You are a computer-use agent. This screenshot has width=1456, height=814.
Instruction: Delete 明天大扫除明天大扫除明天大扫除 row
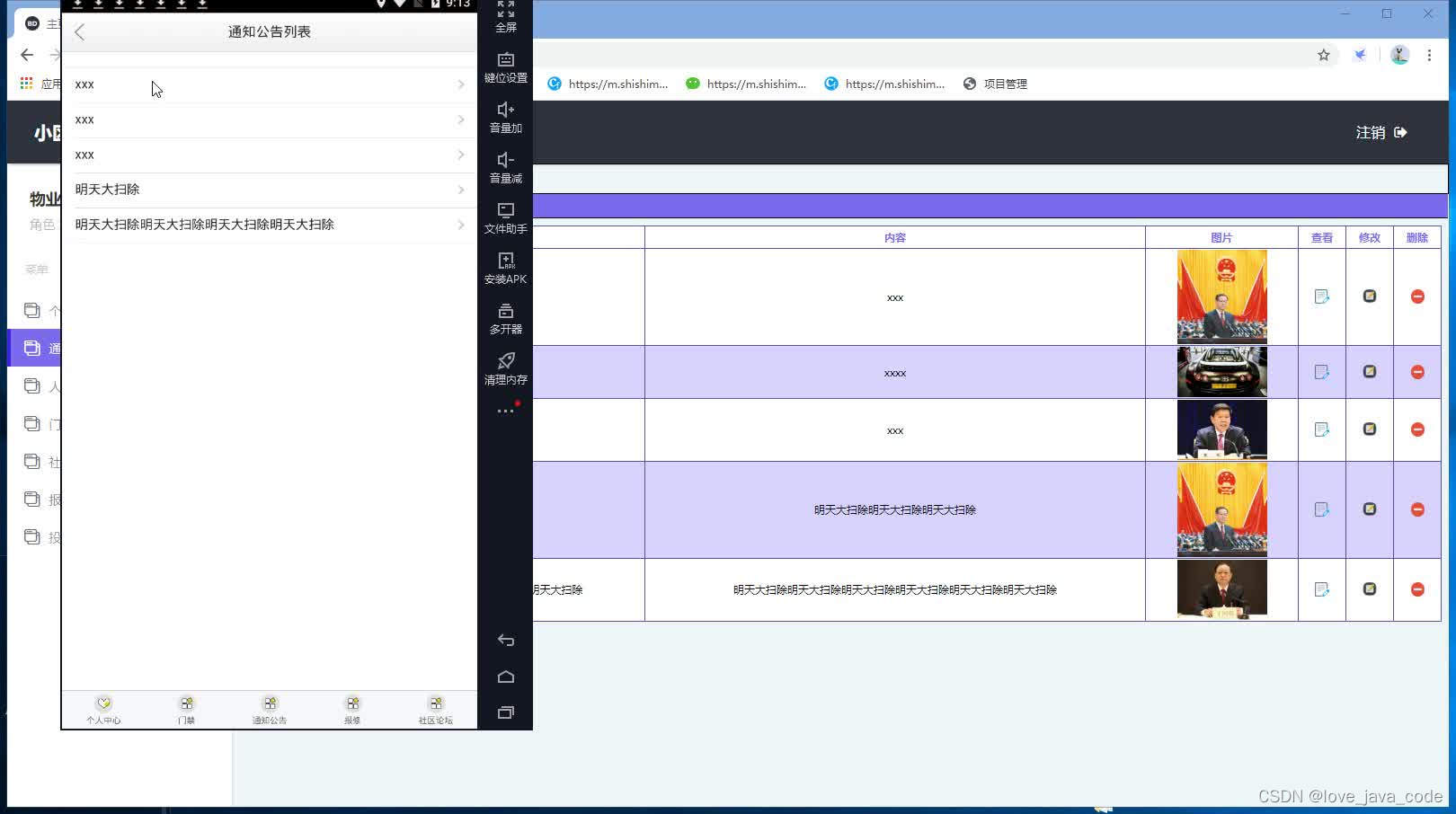(1417, 509)
